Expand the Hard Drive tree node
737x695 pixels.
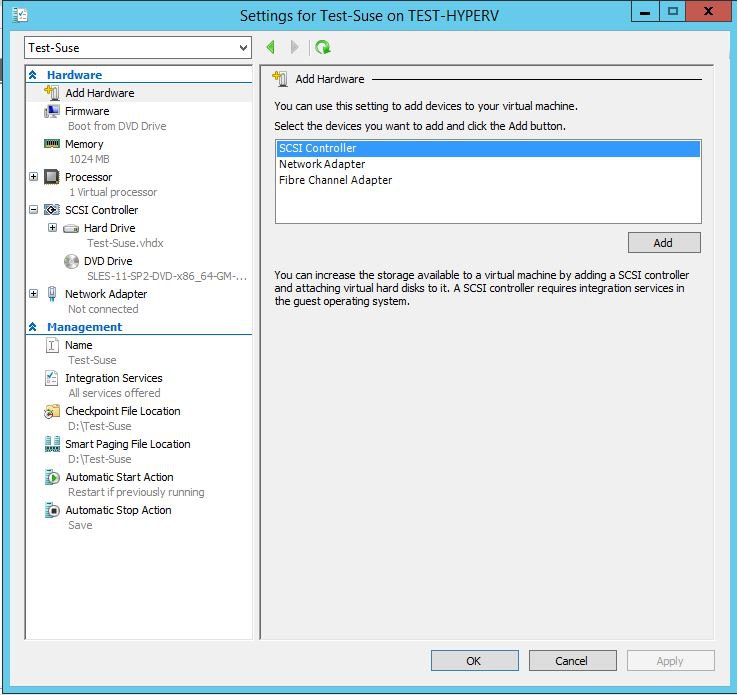(53, 228)
